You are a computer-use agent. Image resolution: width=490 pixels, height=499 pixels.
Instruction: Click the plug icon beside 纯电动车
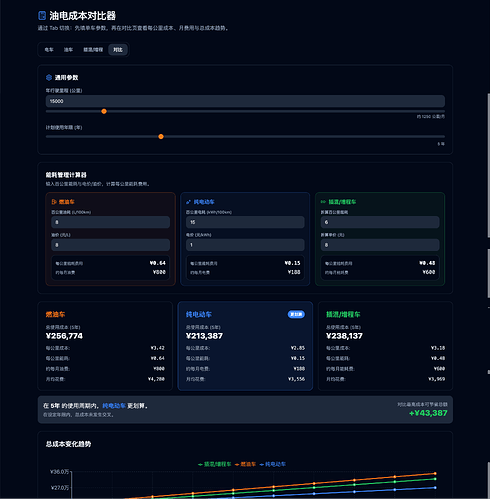[x=188, y=202]
